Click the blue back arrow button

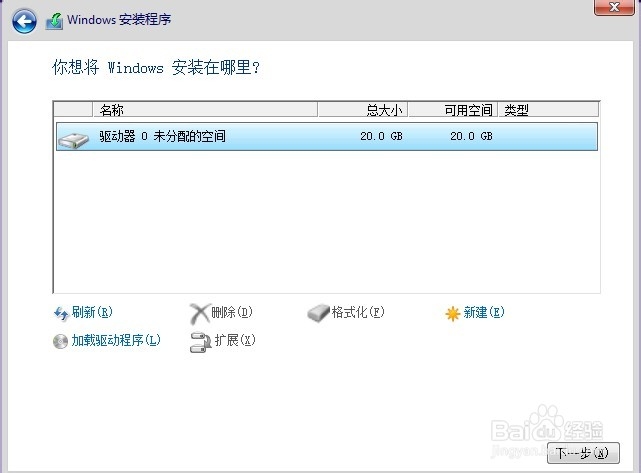click(24, 21)
